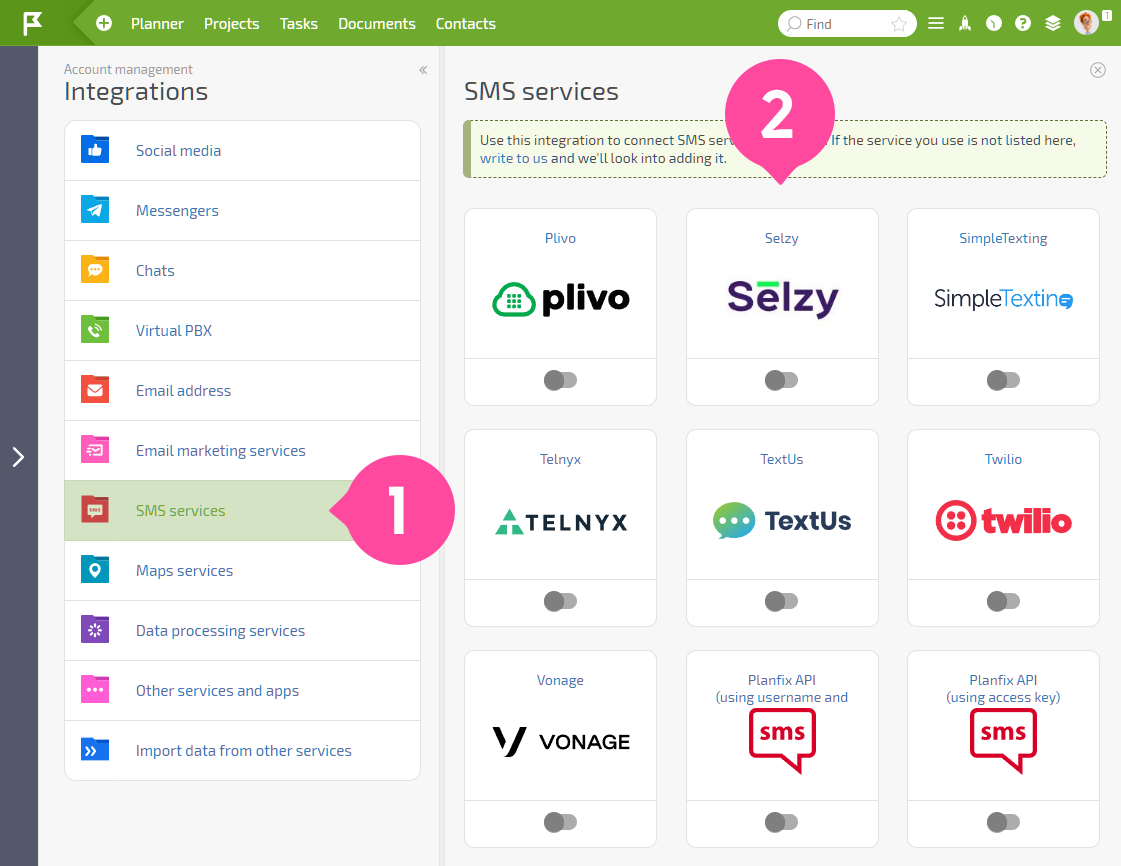Enable the Plivo integration toggle
Viewport: 1121px width, 866px height.
560,380
